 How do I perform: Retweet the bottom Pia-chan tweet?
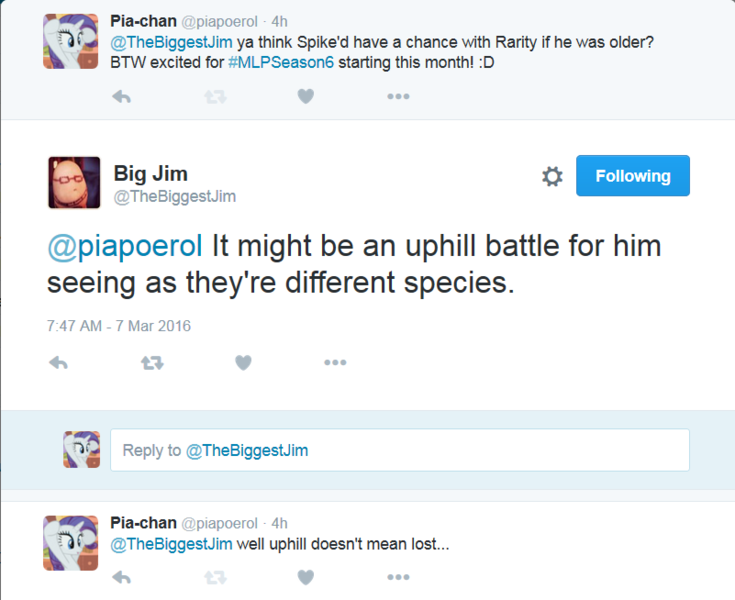point(215,577)
